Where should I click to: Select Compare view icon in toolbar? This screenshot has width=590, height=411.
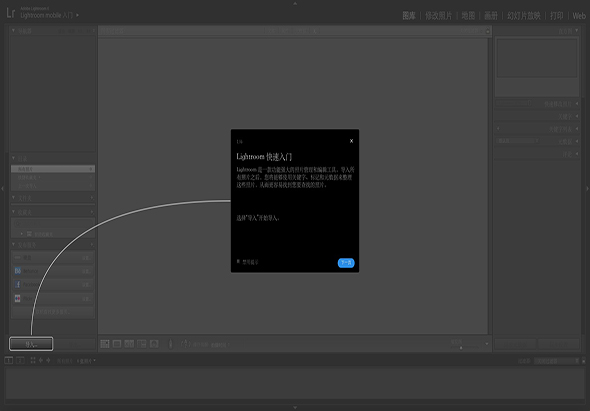coord(129,344)
